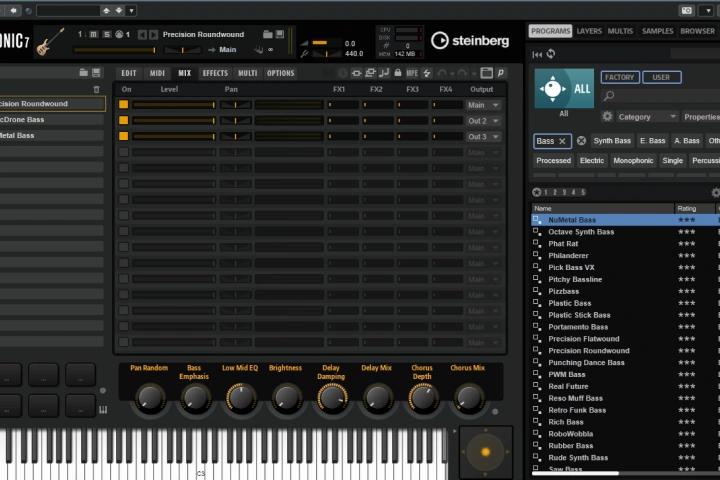720x480 pixels.
Task: Clear all filter tags with circled X
Action: pyautogui.click(x=581, y=141)
